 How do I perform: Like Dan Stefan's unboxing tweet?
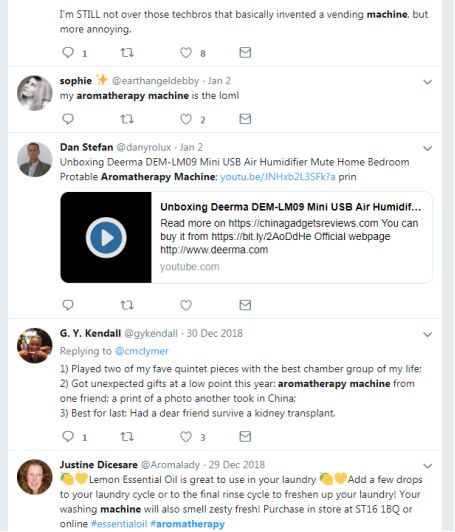point(186,305)
